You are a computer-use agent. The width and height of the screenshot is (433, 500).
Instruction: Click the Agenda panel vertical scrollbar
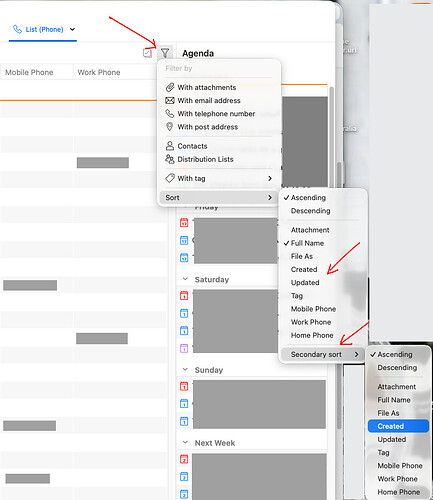[331, 140]
